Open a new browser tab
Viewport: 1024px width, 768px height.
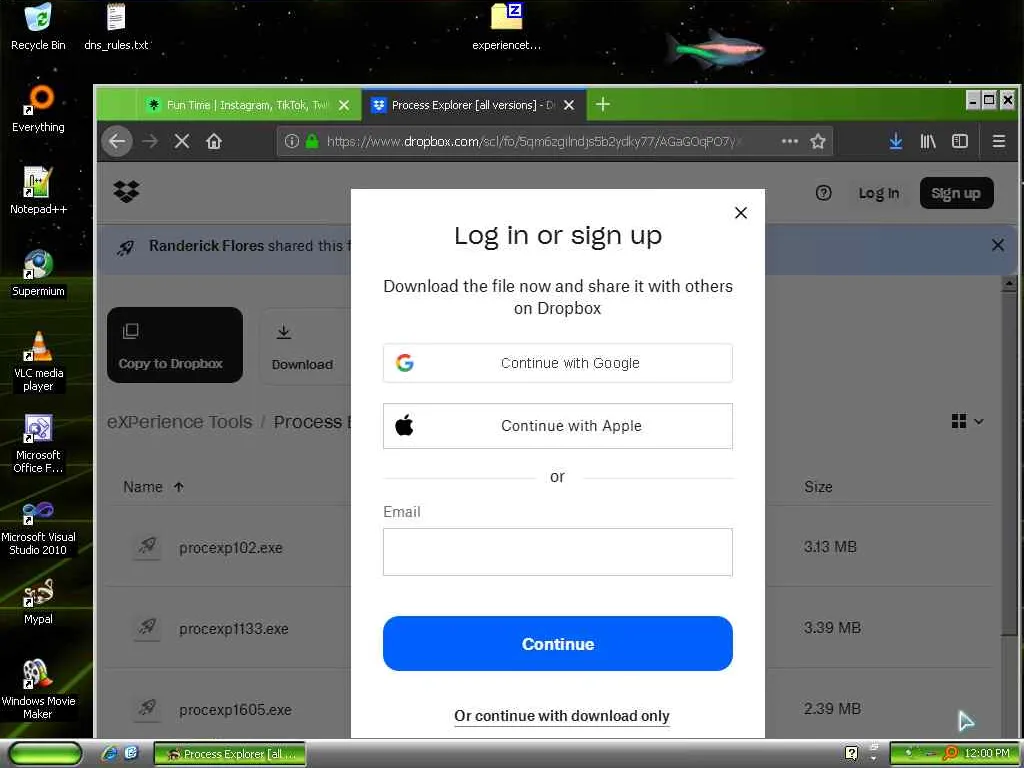tap(603, 104)
